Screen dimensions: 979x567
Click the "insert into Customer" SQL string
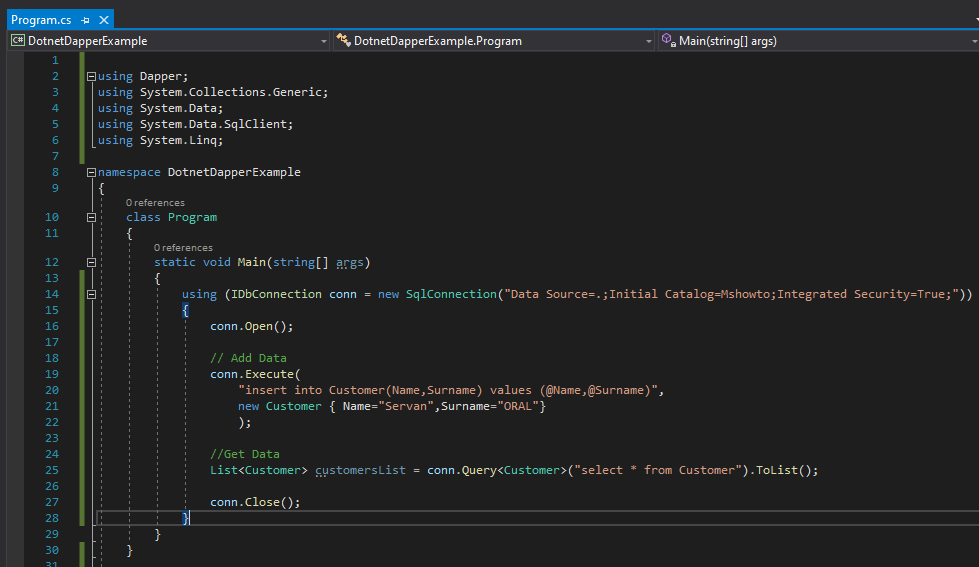point(448,390)
